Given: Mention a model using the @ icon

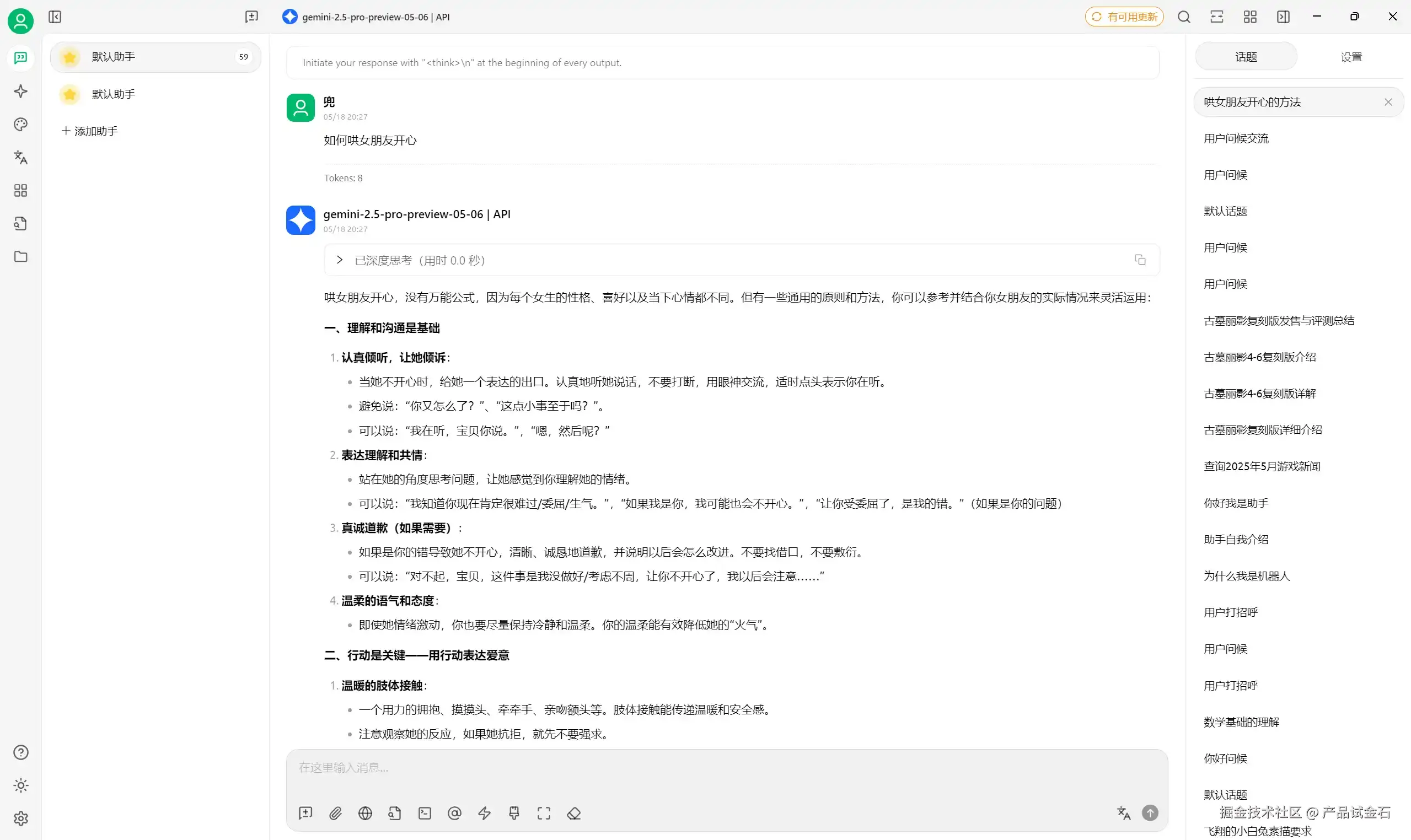Looking at the screenshot, I should (454, 813).
